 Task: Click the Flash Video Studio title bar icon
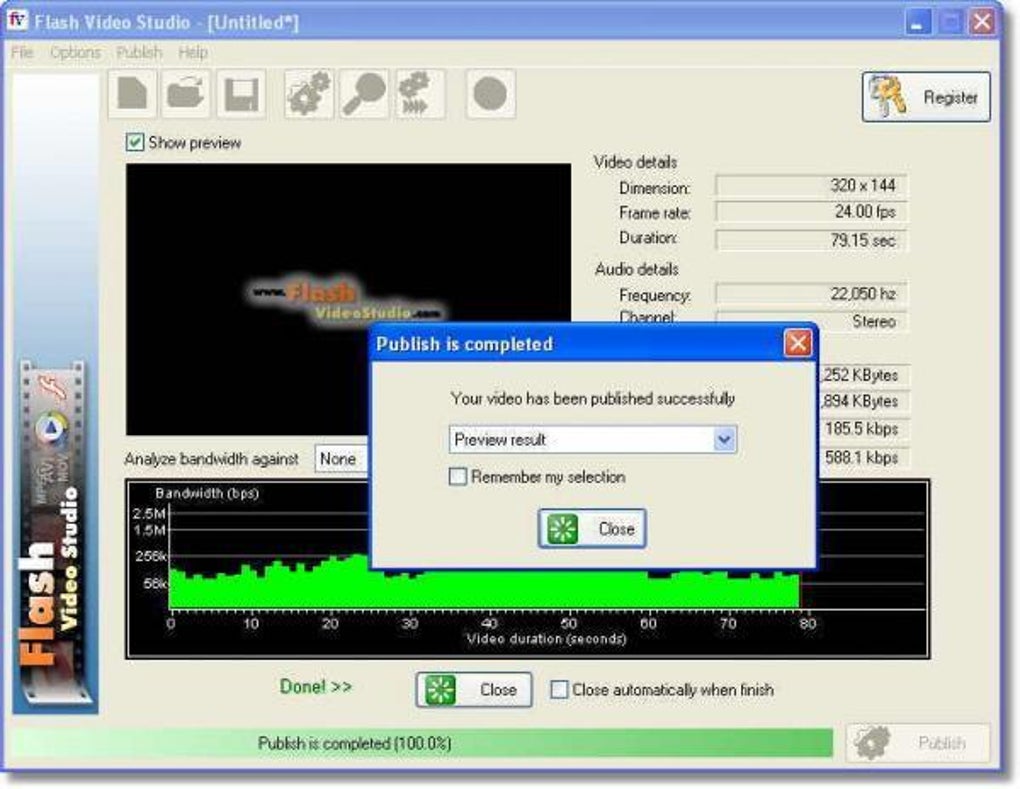pyautogui.click(x=18, y=21)
